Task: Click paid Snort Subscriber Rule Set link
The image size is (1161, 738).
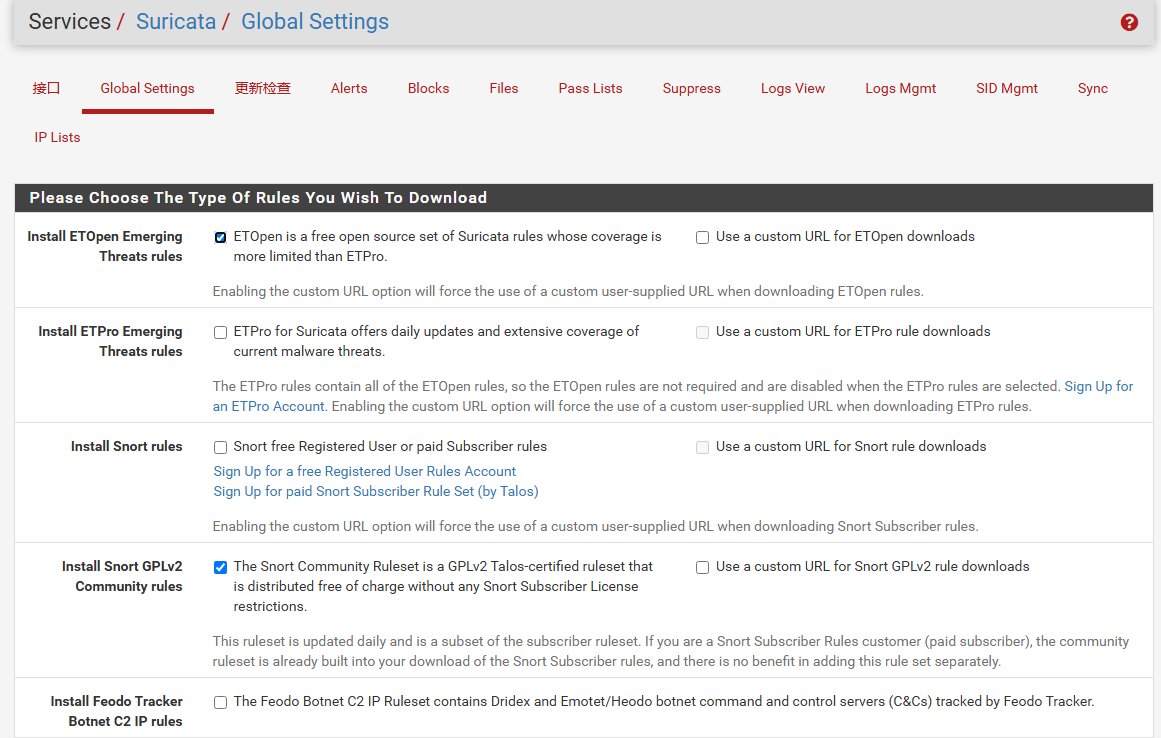Action: (x=375, y=490)
